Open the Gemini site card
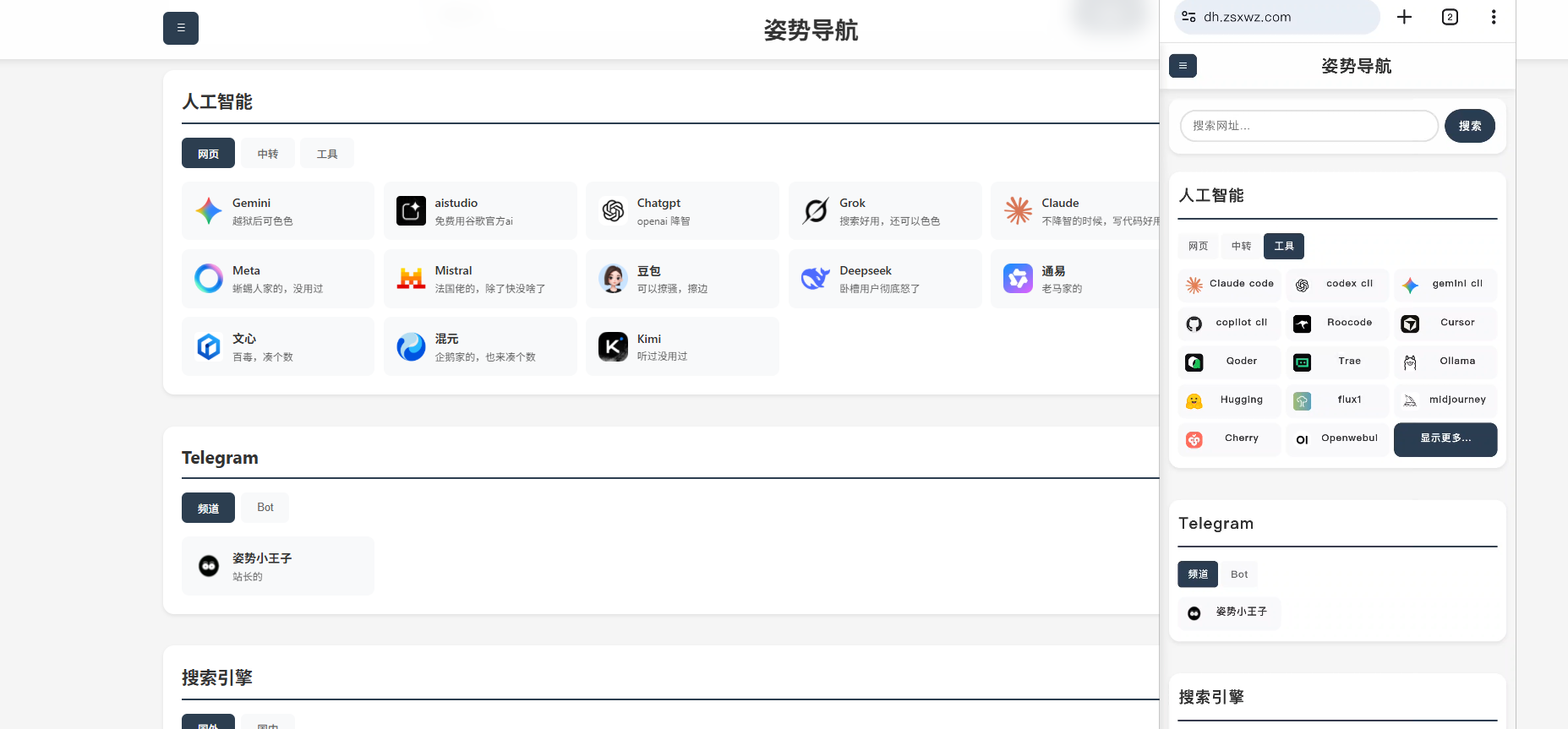Image resolution: width=1568 pixels, height=729 pixels. 277,211
